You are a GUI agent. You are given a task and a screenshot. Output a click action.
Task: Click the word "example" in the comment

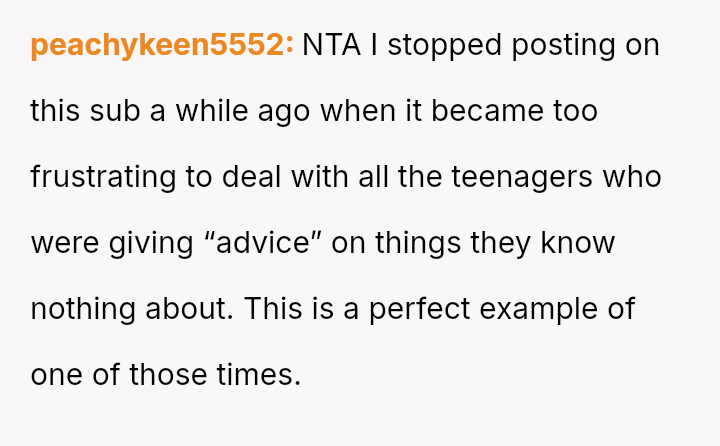click(x=540, y=309)
